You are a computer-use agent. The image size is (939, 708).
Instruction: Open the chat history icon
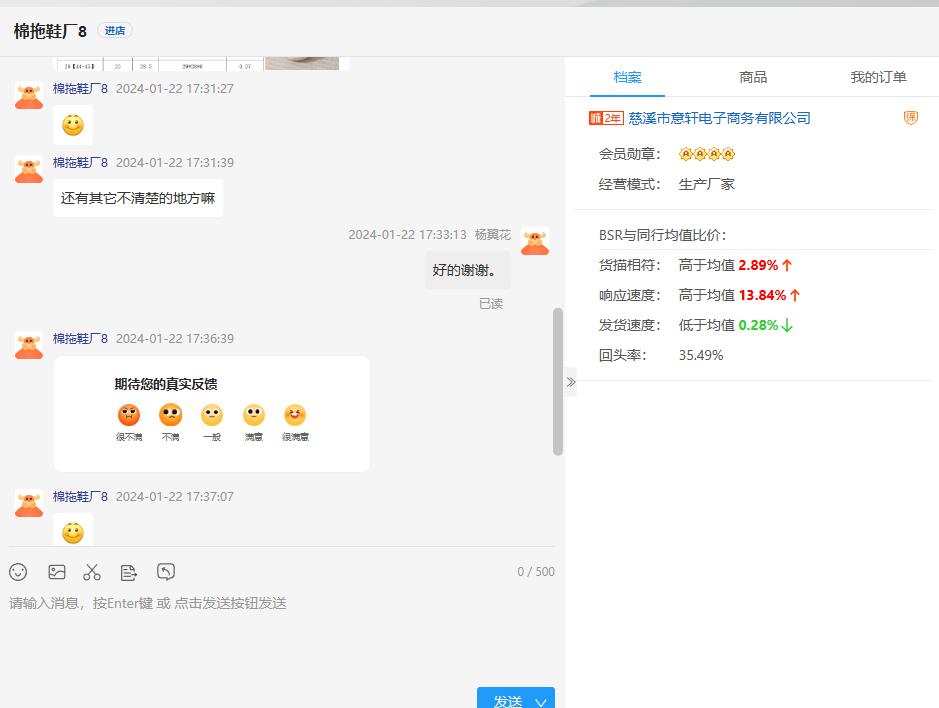point(166,572)
